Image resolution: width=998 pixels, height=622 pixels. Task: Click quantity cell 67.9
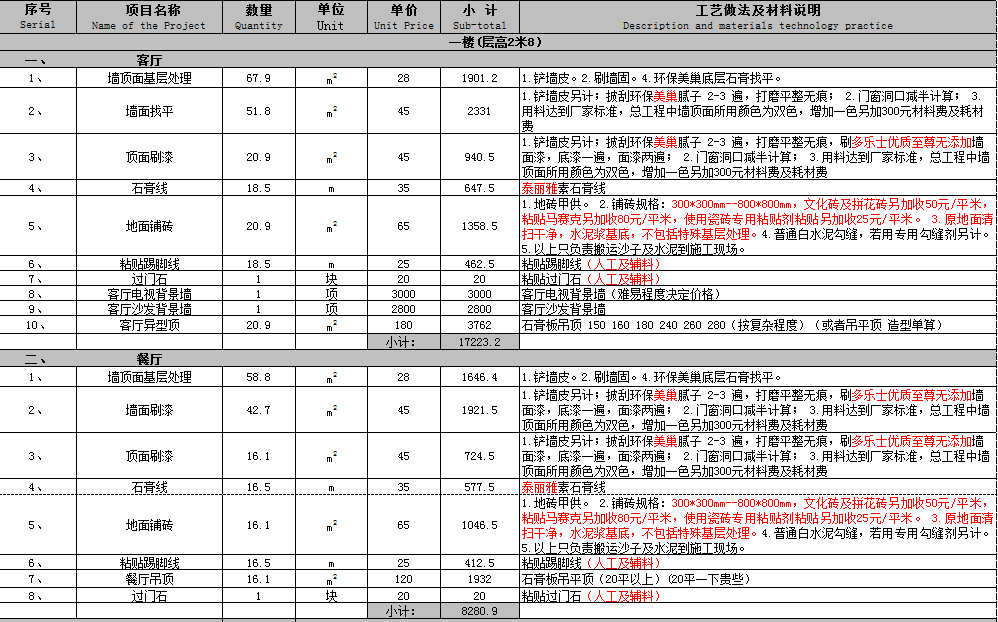258,78
